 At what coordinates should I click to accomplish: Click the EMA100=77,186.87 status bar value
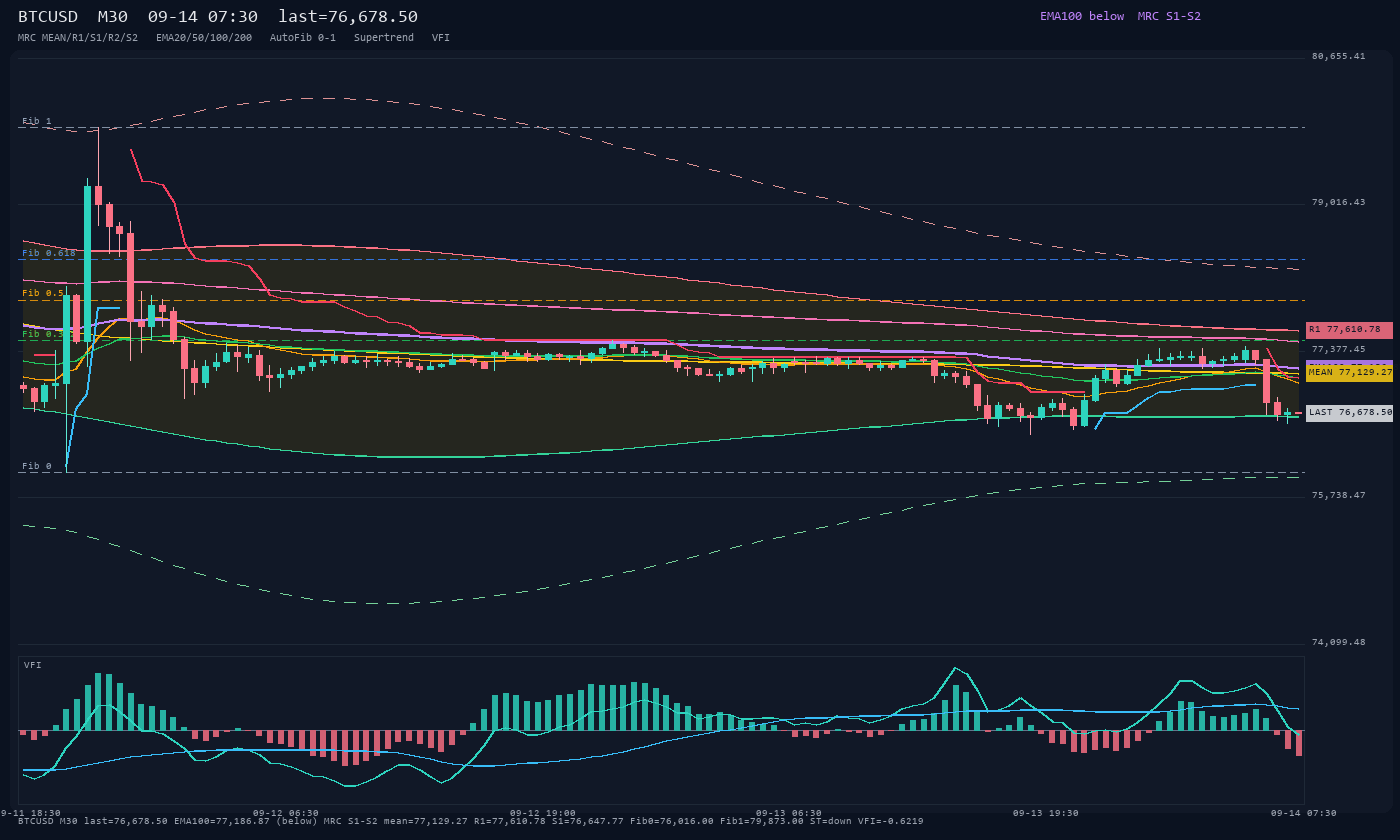click(x=222, y=821)
